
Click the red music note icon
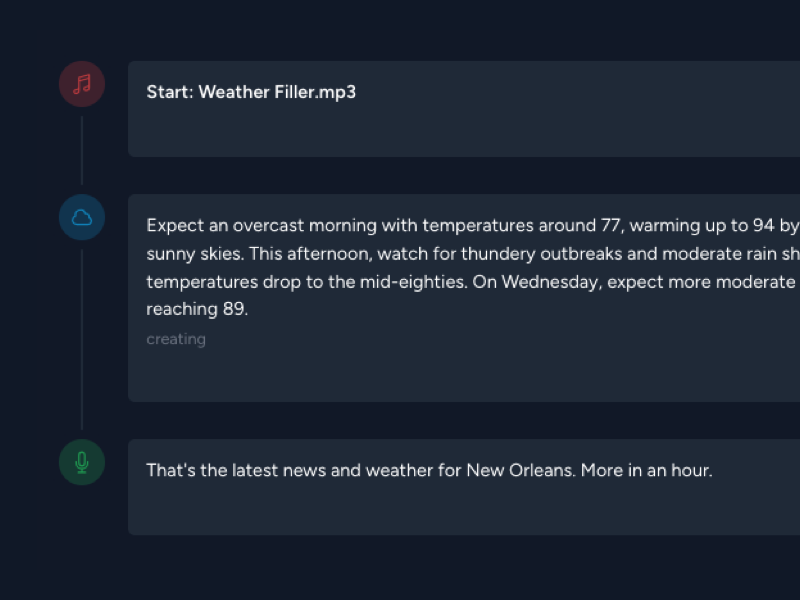click(82, 84)
